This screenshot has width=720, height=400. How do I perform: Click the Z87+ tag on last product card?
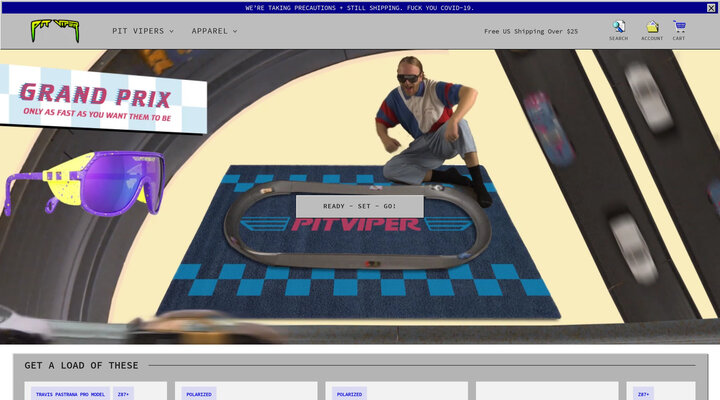[643, 394]
